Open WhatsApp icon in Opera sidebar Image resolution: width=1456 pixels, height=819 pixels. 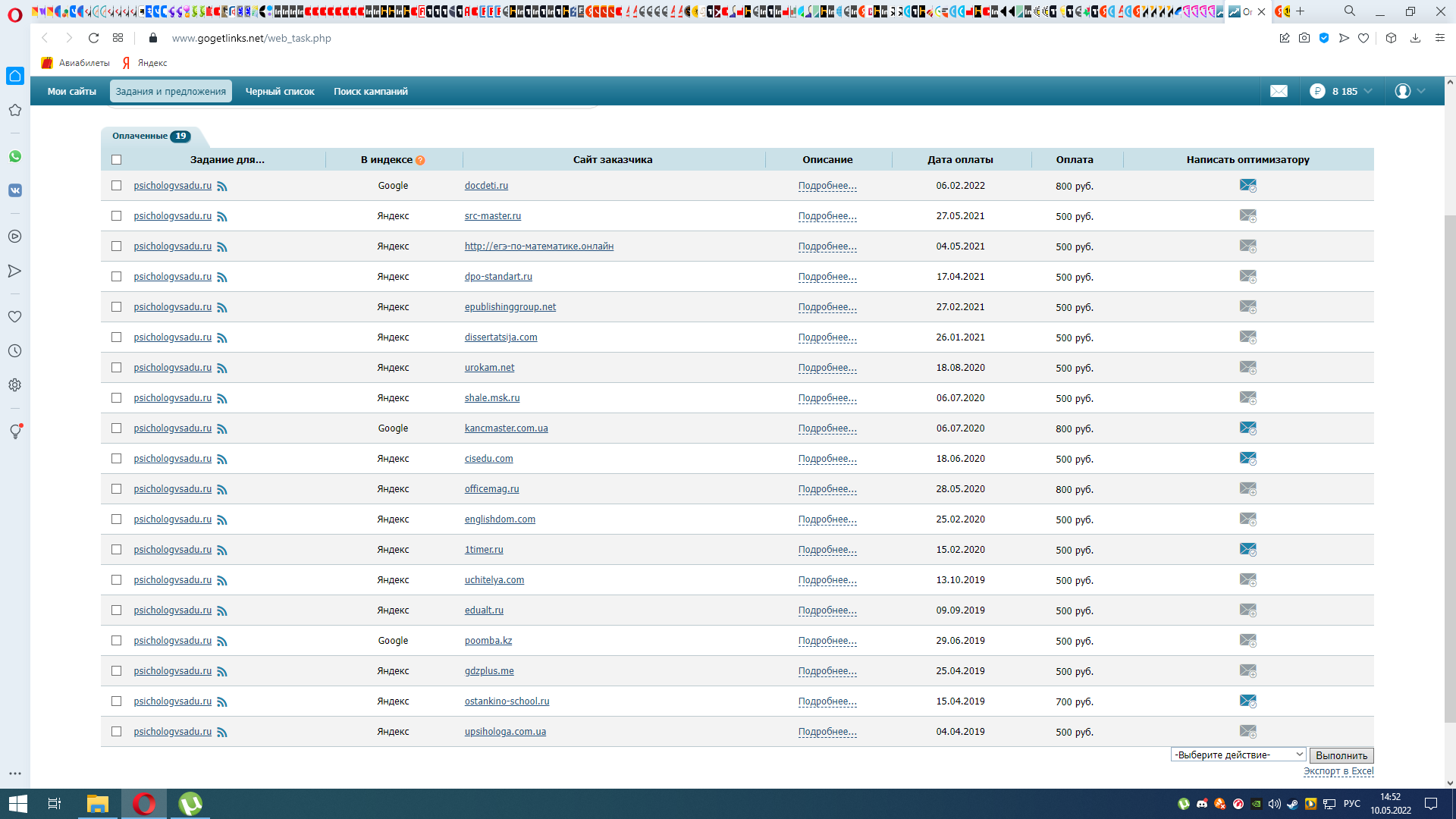[x=15, y=156]
